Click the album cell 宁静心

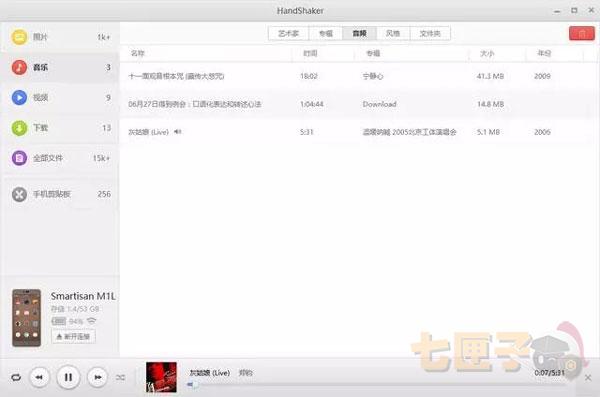[x=373, y=76]
